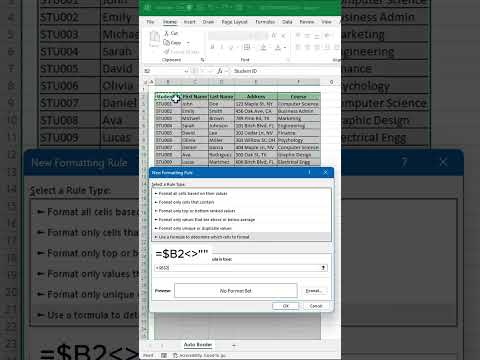Toggle Bold formatting in Font group
This screenshot has height=360, width=480.
tap(212, 48)
